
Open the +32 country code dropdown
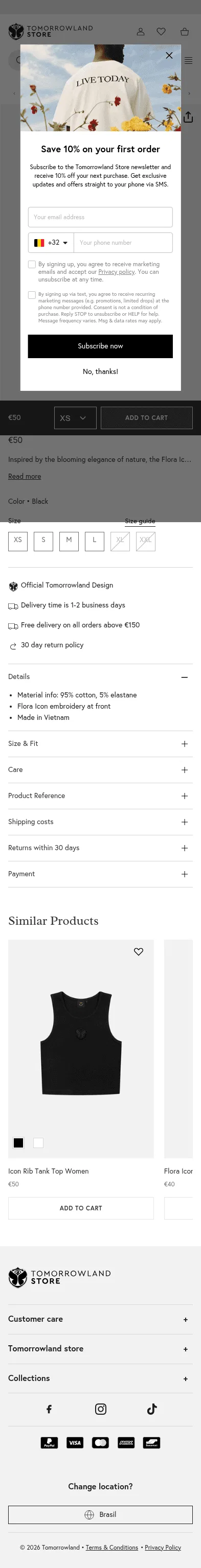[51, 243]
